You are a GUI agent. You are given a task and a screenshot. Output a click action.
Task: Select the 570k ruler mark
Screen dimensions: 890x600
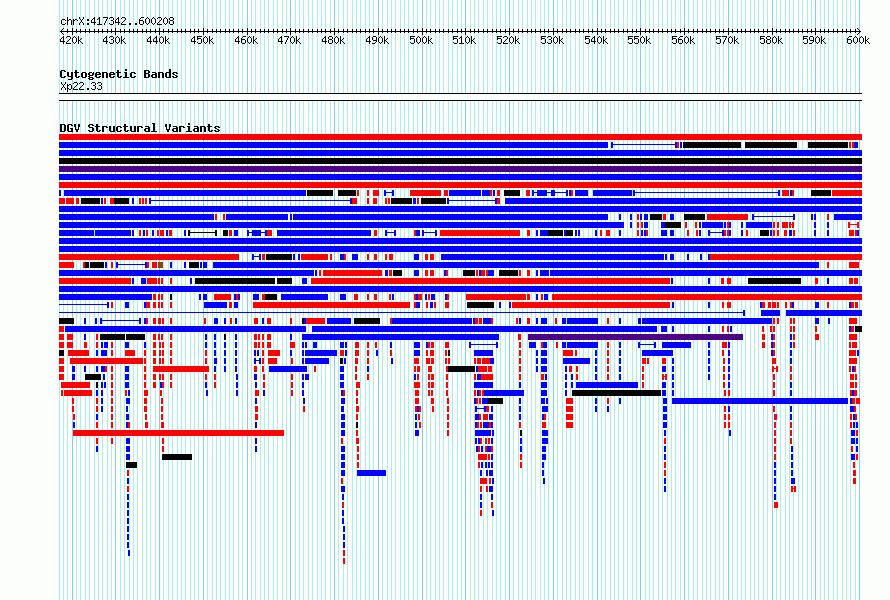click(727, 40)
